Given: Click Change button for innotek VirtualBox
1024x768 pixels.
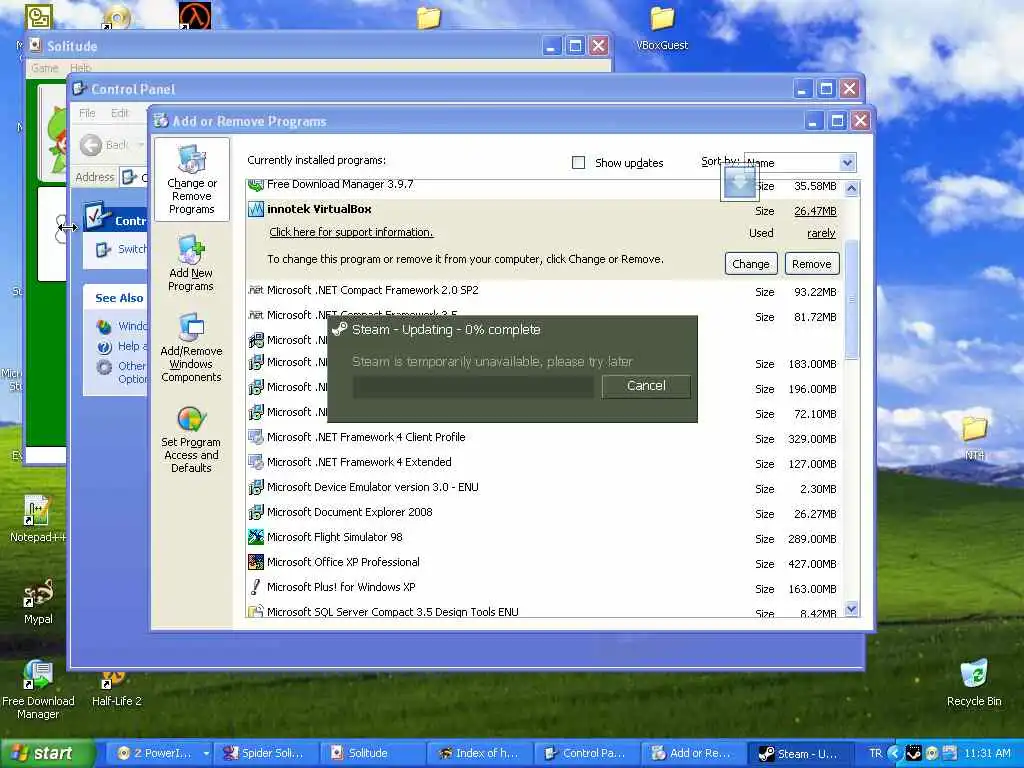Looking at the screenshot, I should [x=750, y=264].
